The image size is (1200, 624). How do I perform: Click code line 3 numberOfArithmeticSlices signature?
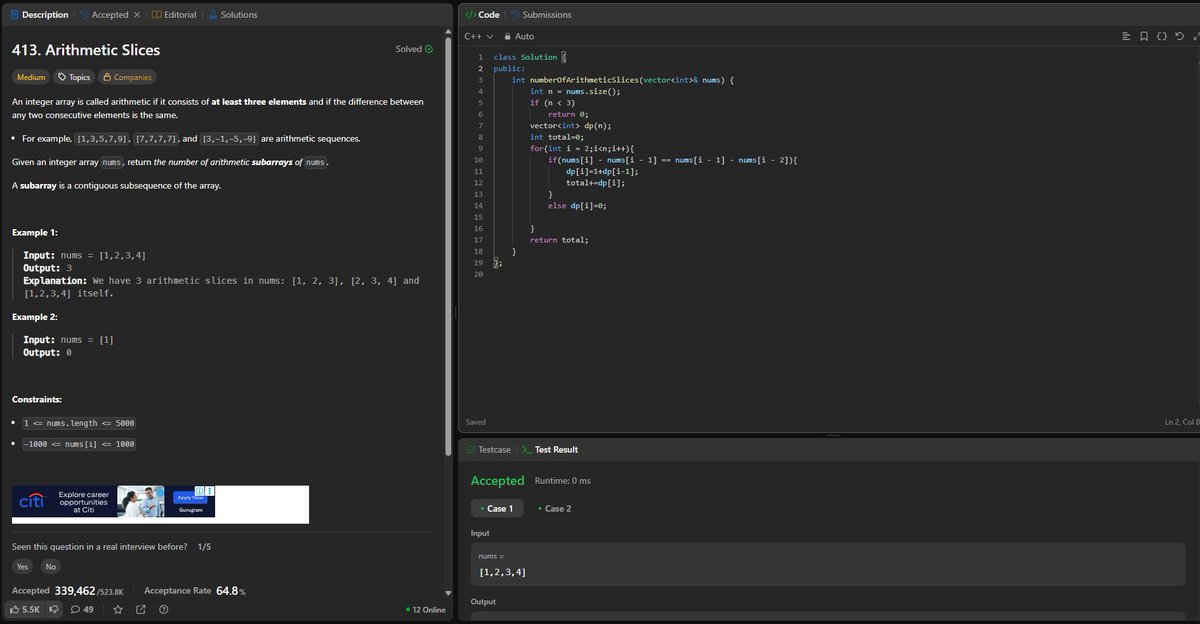(623, 80)
